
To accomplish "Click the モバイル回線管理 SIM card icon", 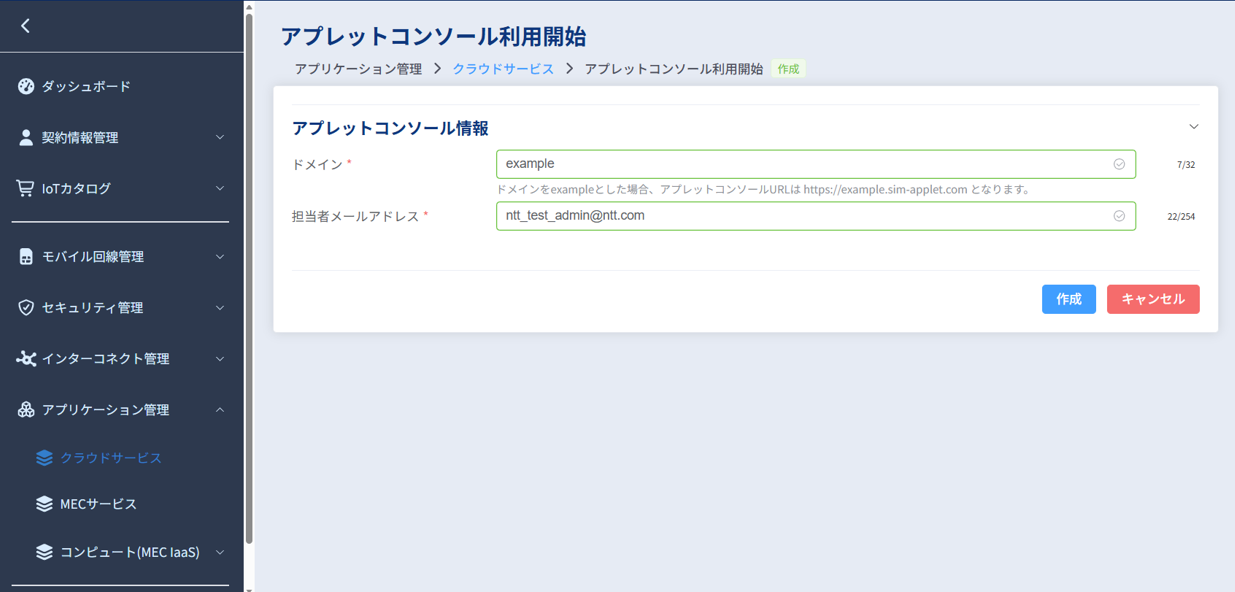I will click(26, 257).
